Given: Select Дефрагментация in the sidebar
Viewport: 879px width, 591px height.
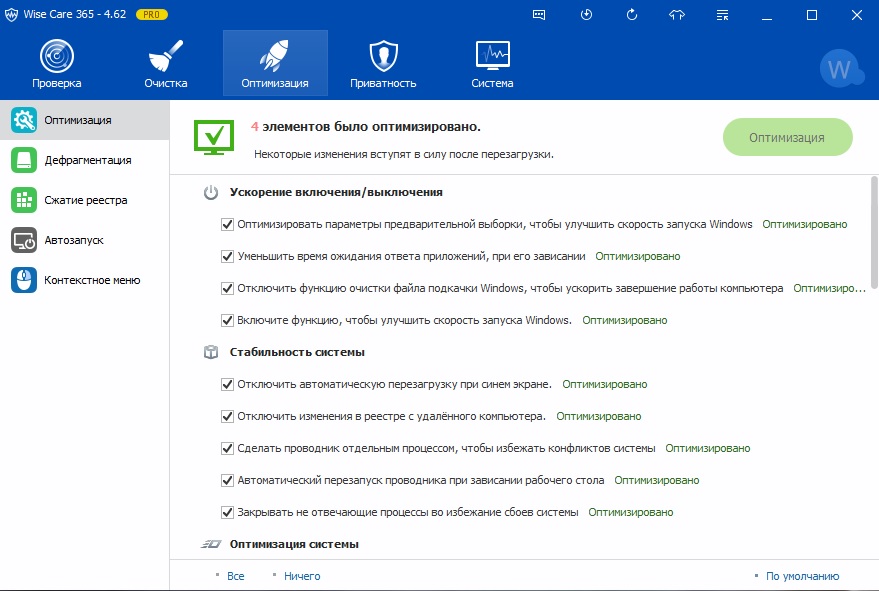Looking at the screenshot, I should pos(86,160).
